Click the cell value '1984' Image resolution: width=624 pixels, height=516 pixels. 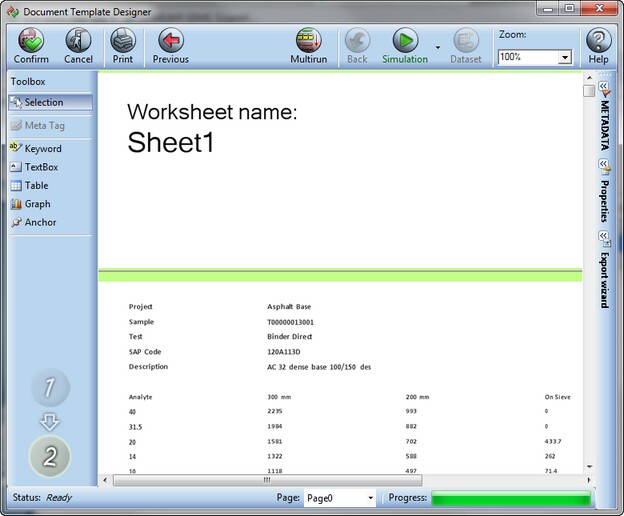tap(275, 426)
